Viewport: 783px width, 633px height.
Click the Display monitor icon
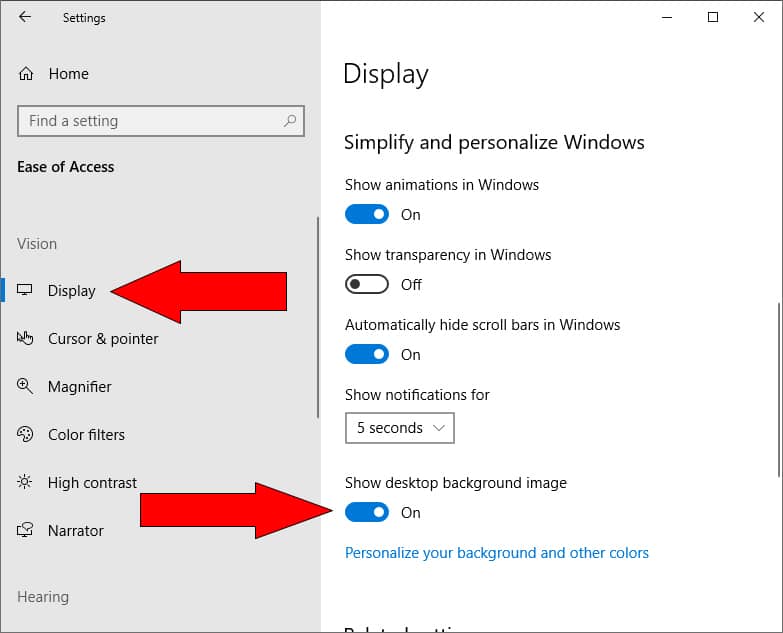pyautogui.click(x=26, y=291)
